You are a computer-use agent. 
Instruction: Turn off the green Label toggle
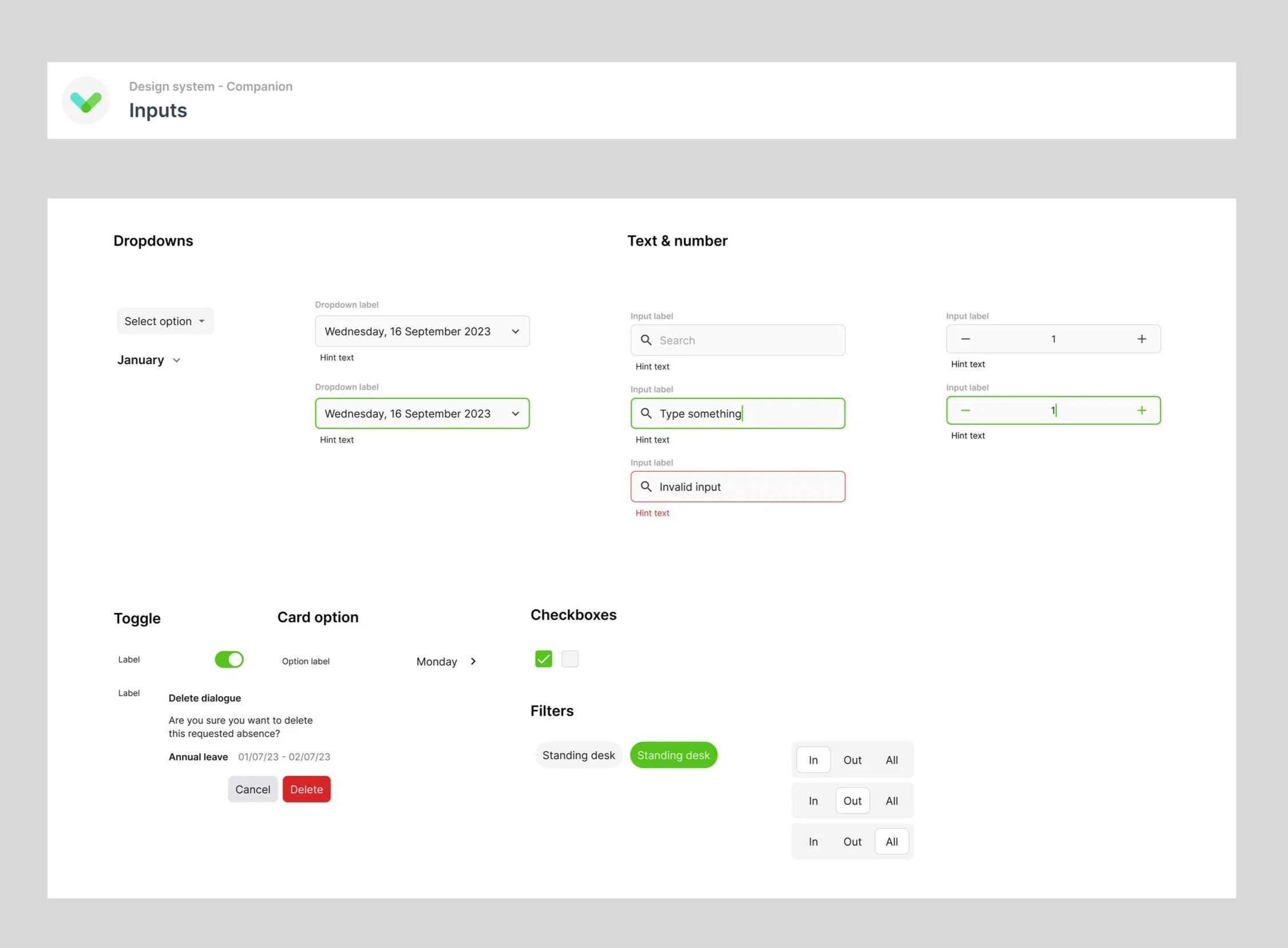pos(229,659)
